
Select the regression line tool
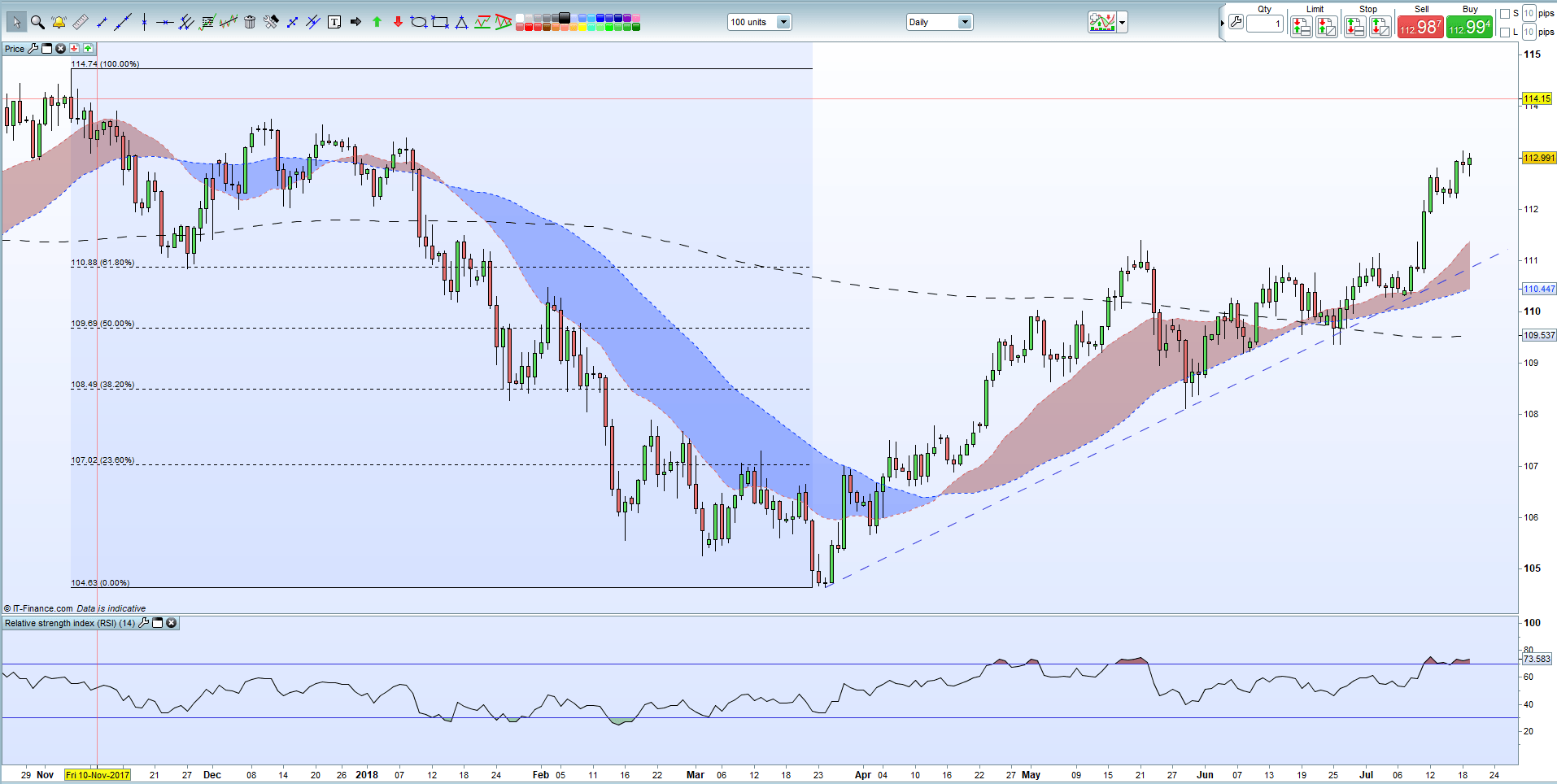(229, 22)
